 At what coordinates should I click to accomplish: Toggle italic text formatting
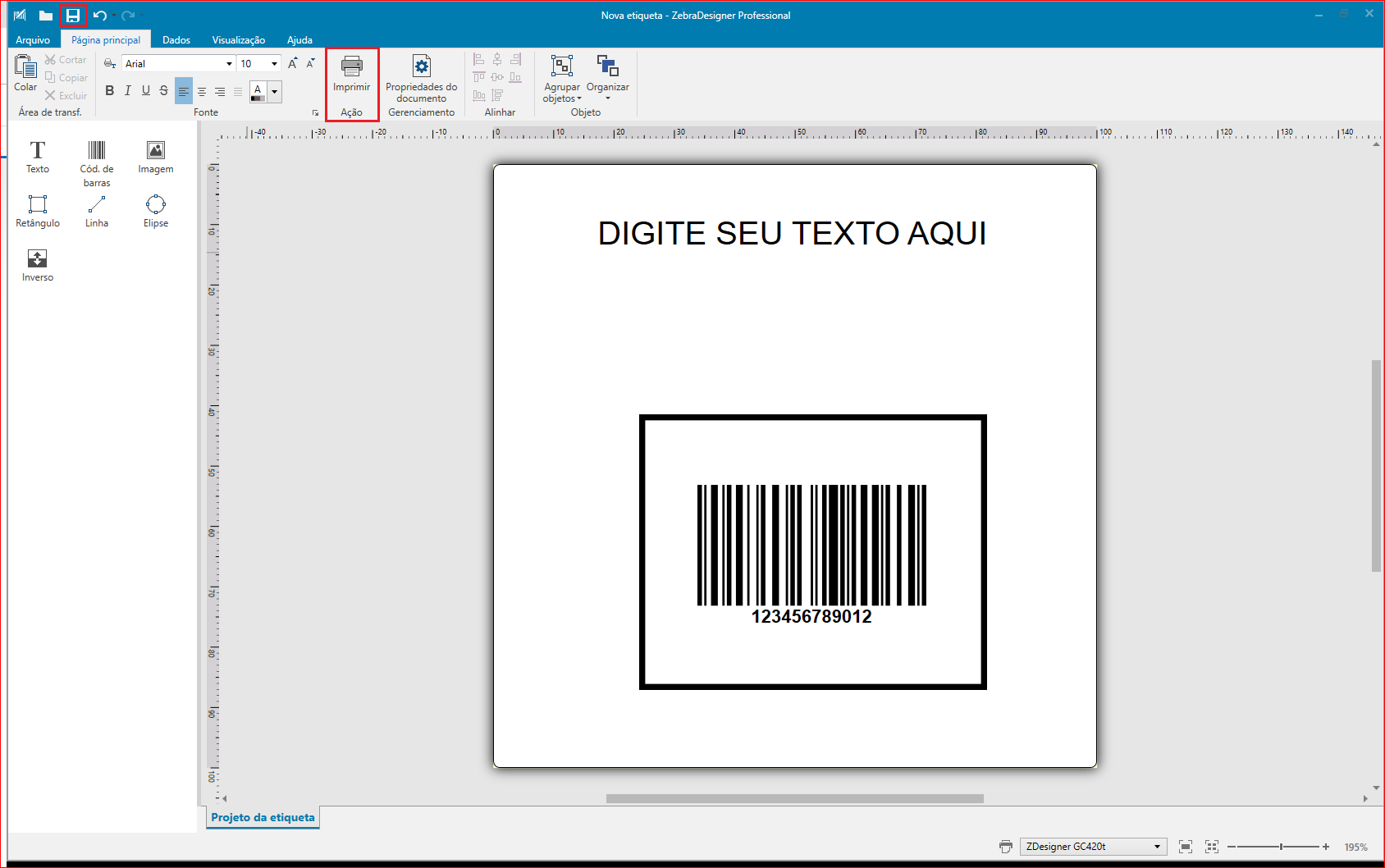(x=127, y=91)
